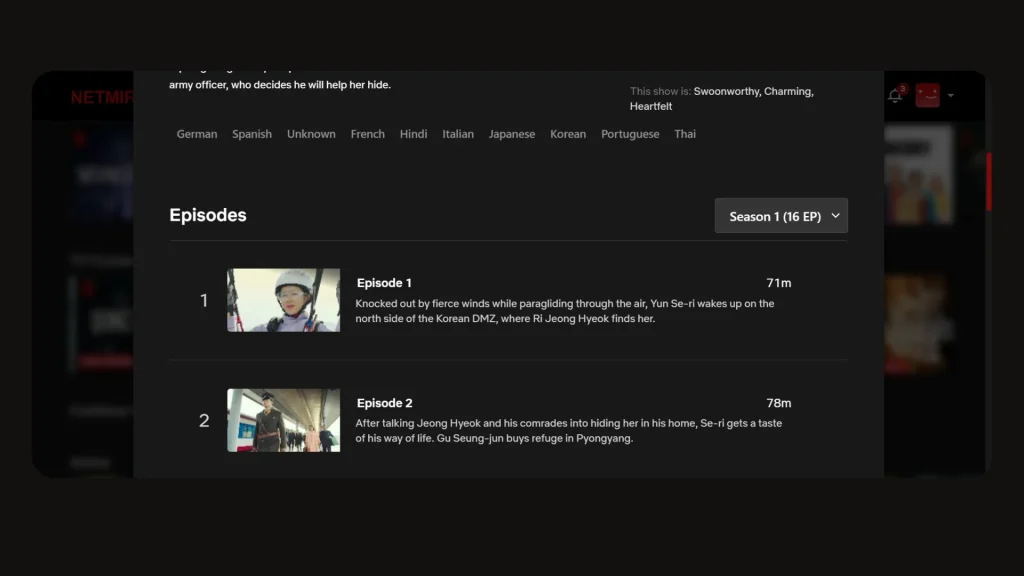Open the Season 1 (16 EP) dropdown

pos(780,216)
